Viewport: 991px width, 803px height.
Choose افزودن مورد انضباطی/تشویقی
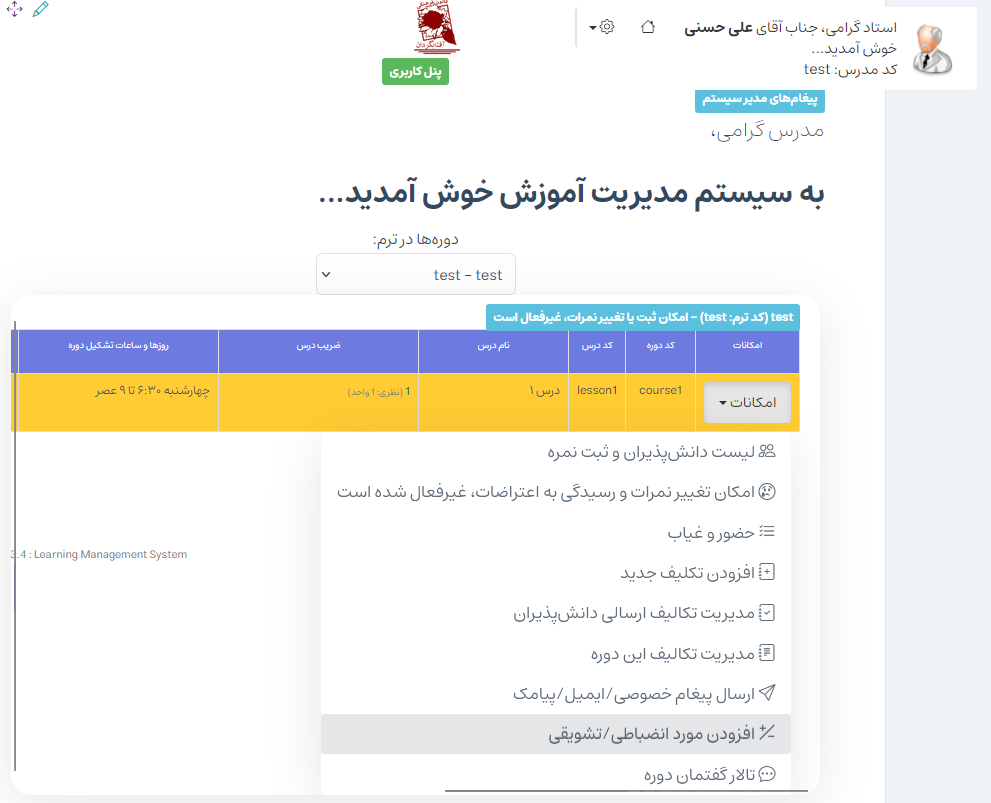tap(556, 734)
